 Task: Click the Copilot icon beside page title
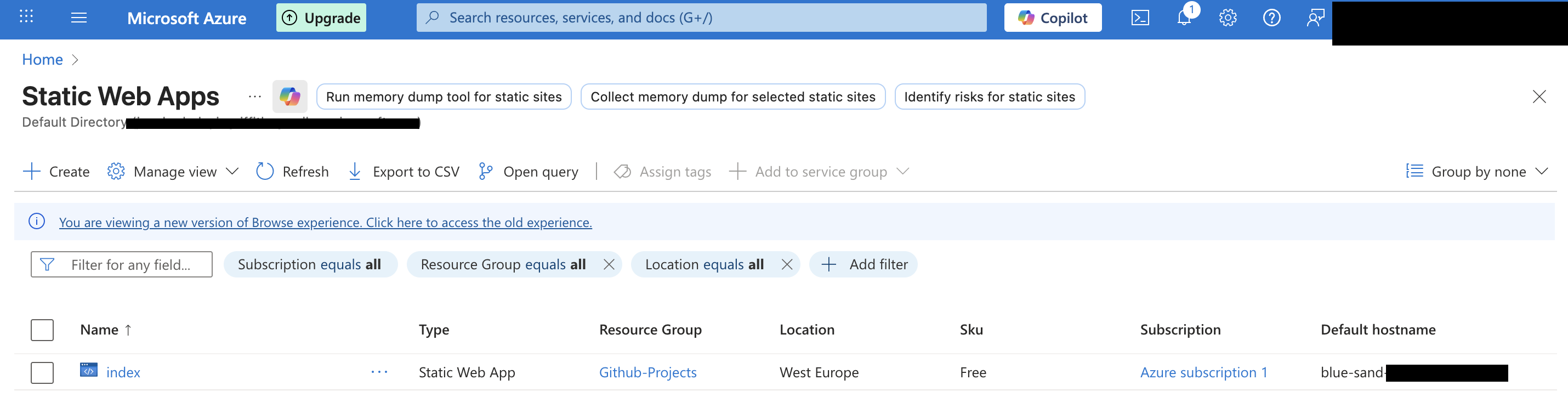pyautogui.click(x=289, y=97)
